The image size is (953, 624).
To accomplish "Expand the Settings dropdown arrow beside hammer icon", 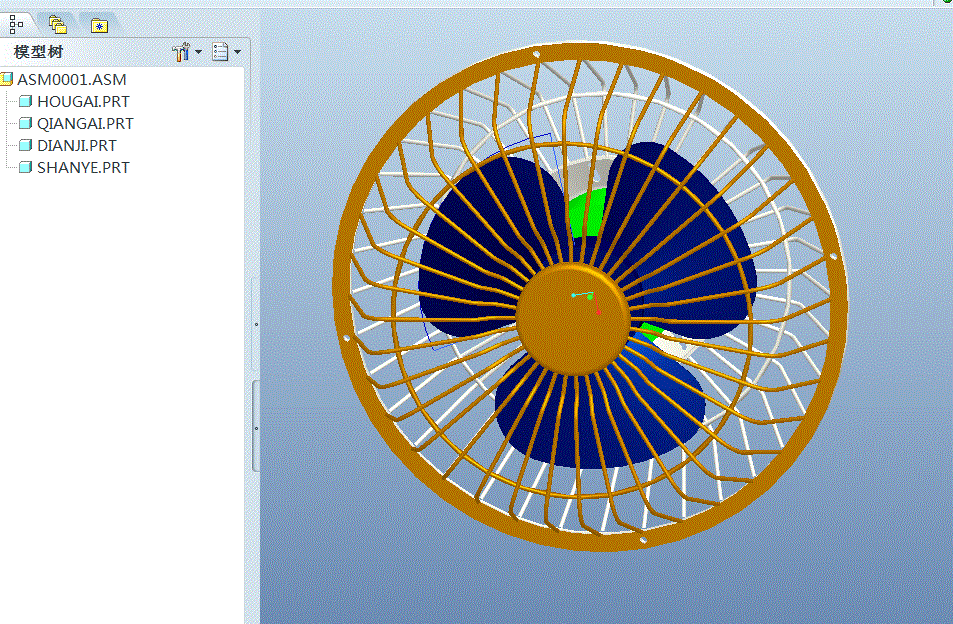I will tap(198, 52).
